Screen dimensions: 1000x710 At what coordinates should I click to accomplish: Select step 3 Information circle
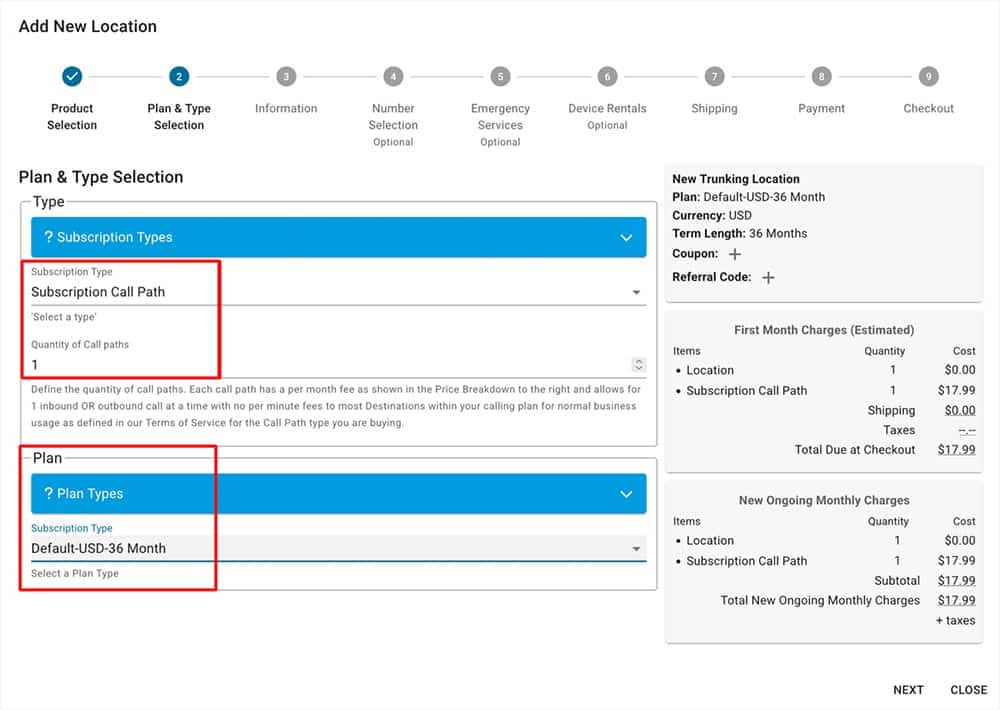coord(286,77)
